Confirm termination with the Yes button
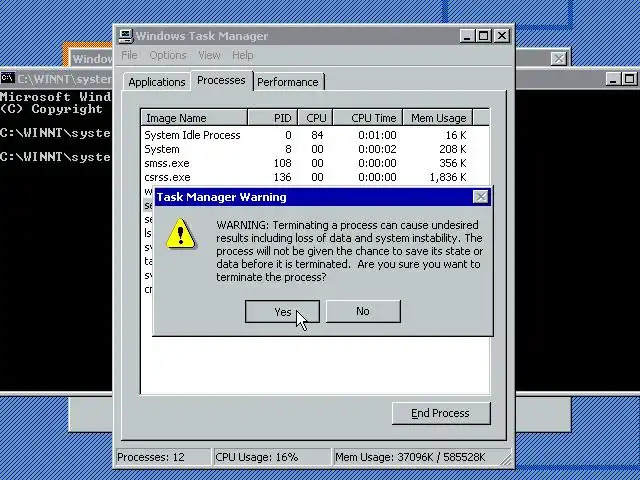The height and width of the screenshot is (480, 640). [282, 311]
